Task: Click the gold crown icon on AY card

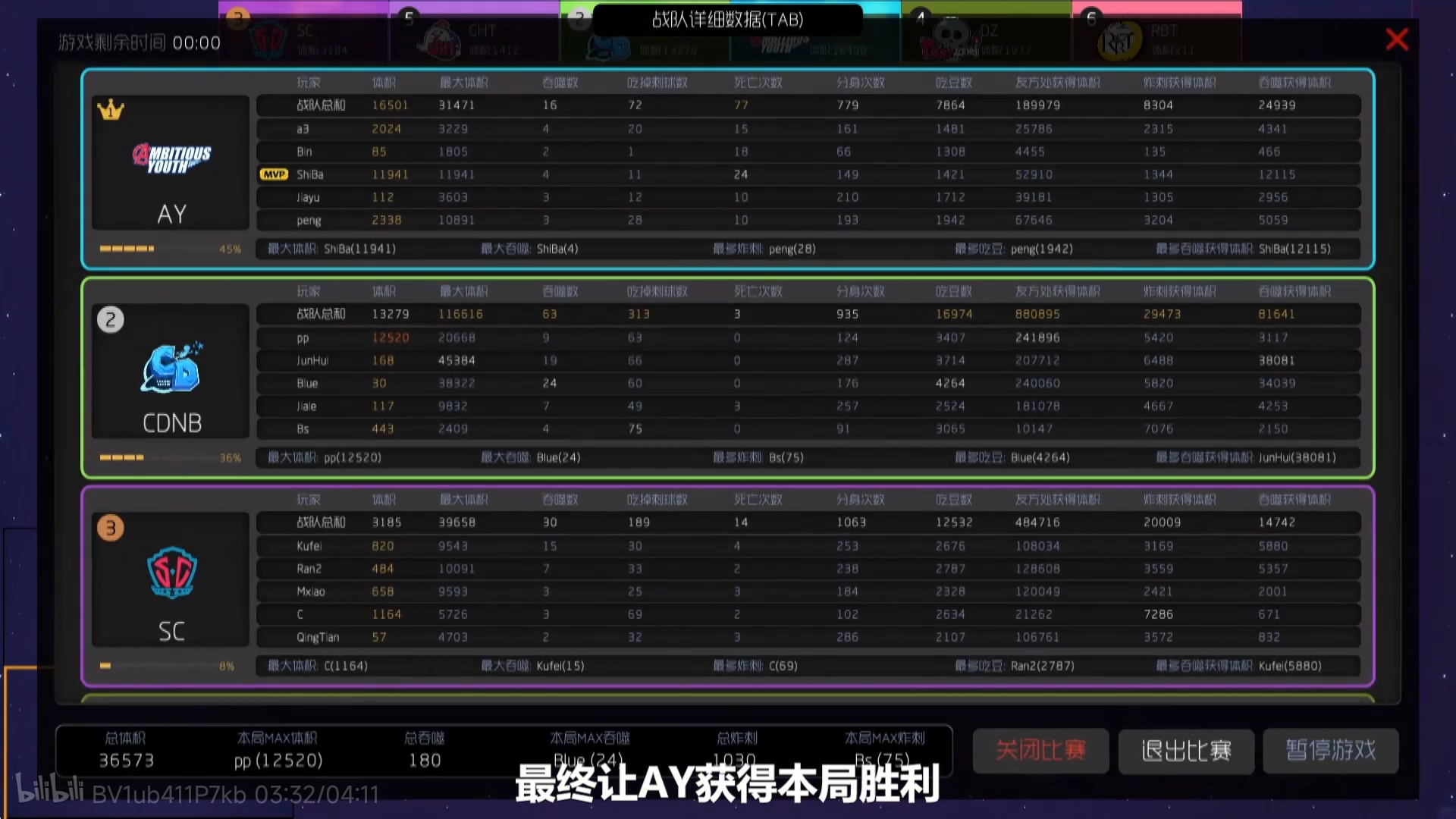Action: coord(111,110)
